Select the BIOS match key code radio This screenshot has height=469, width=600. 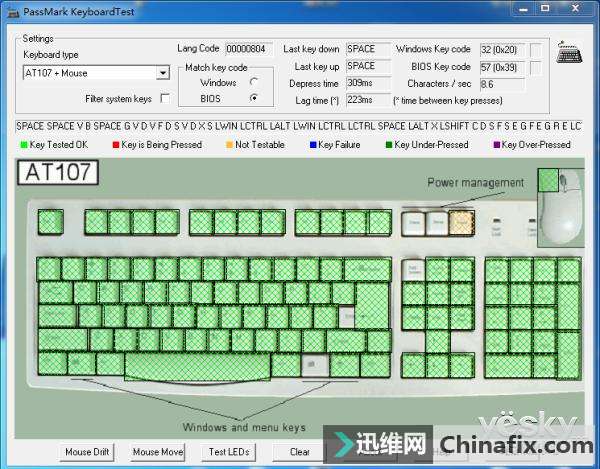pos(254,98)
